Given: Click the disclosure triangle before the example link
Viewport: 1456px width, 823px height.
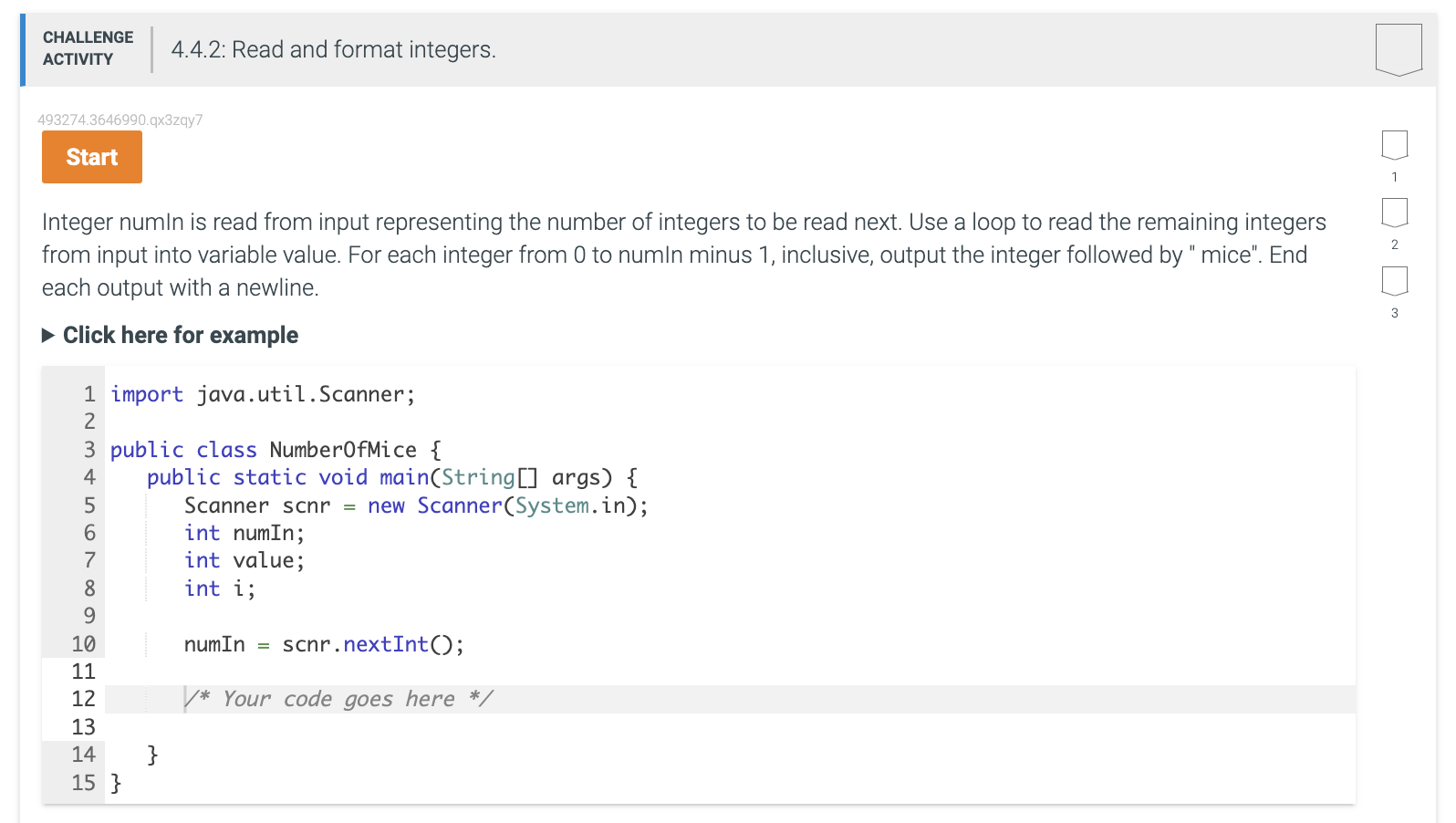Looking at the screenshot, I should 48,335.
